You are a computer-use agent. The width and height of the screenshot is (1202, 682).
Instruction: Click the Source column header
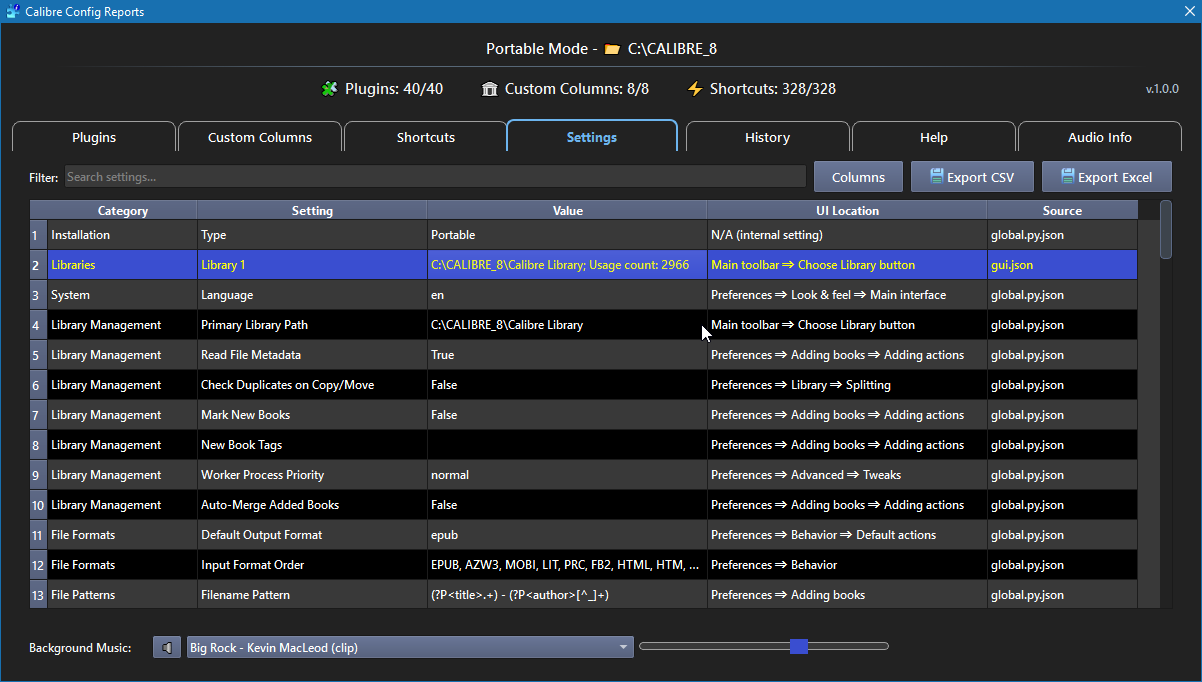1062,211
